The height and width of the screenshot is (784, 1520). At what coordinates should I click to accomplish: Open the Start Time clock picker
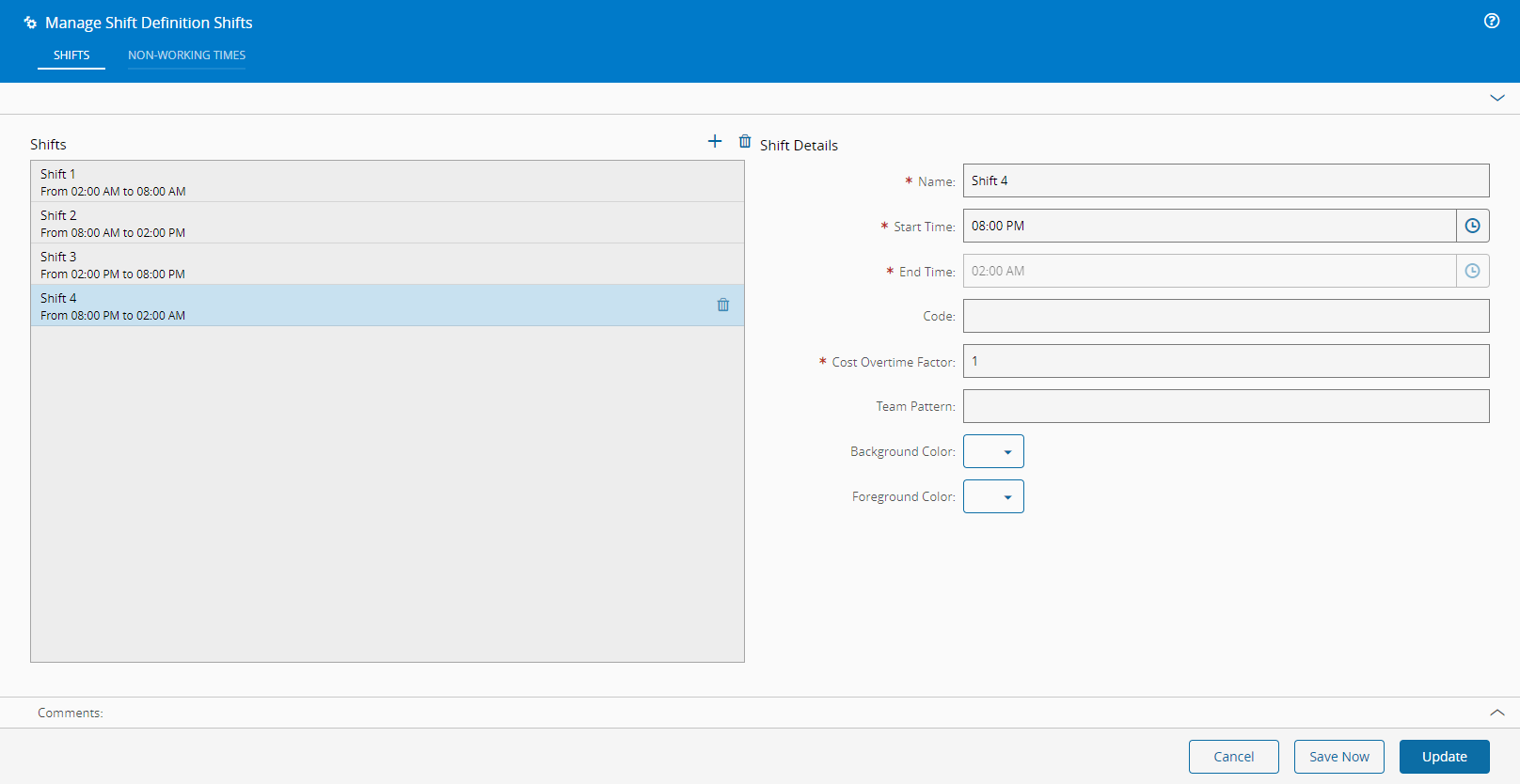coord(1472,226)
